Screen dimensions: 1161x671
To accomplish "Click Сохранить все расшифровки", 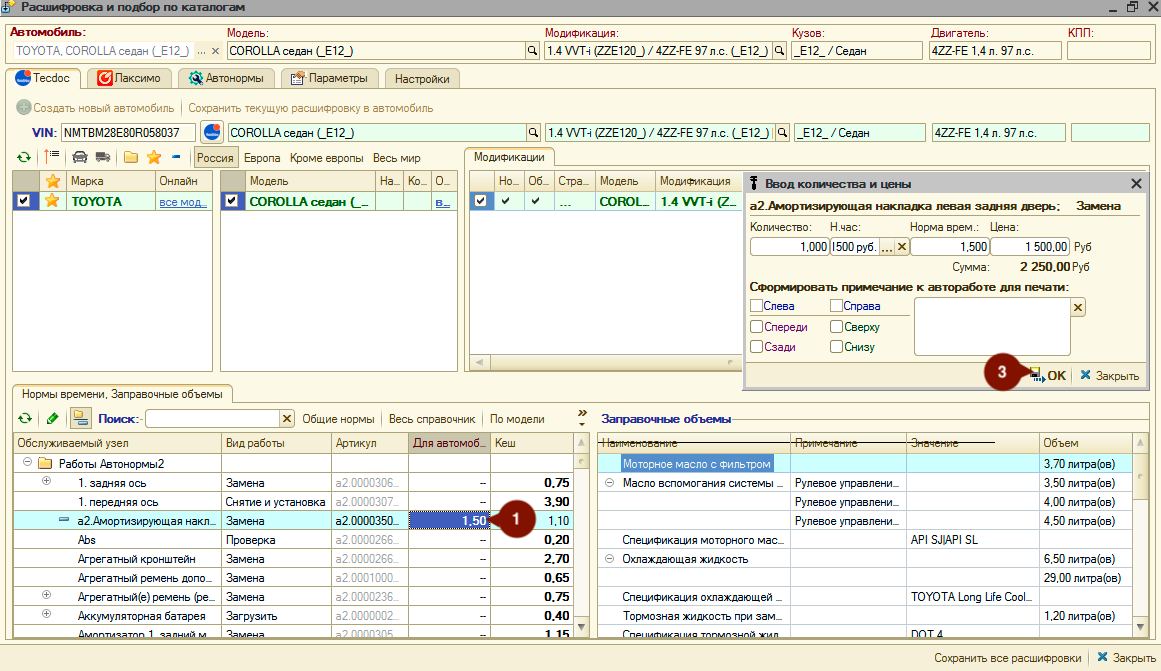I will point(1007,658).
